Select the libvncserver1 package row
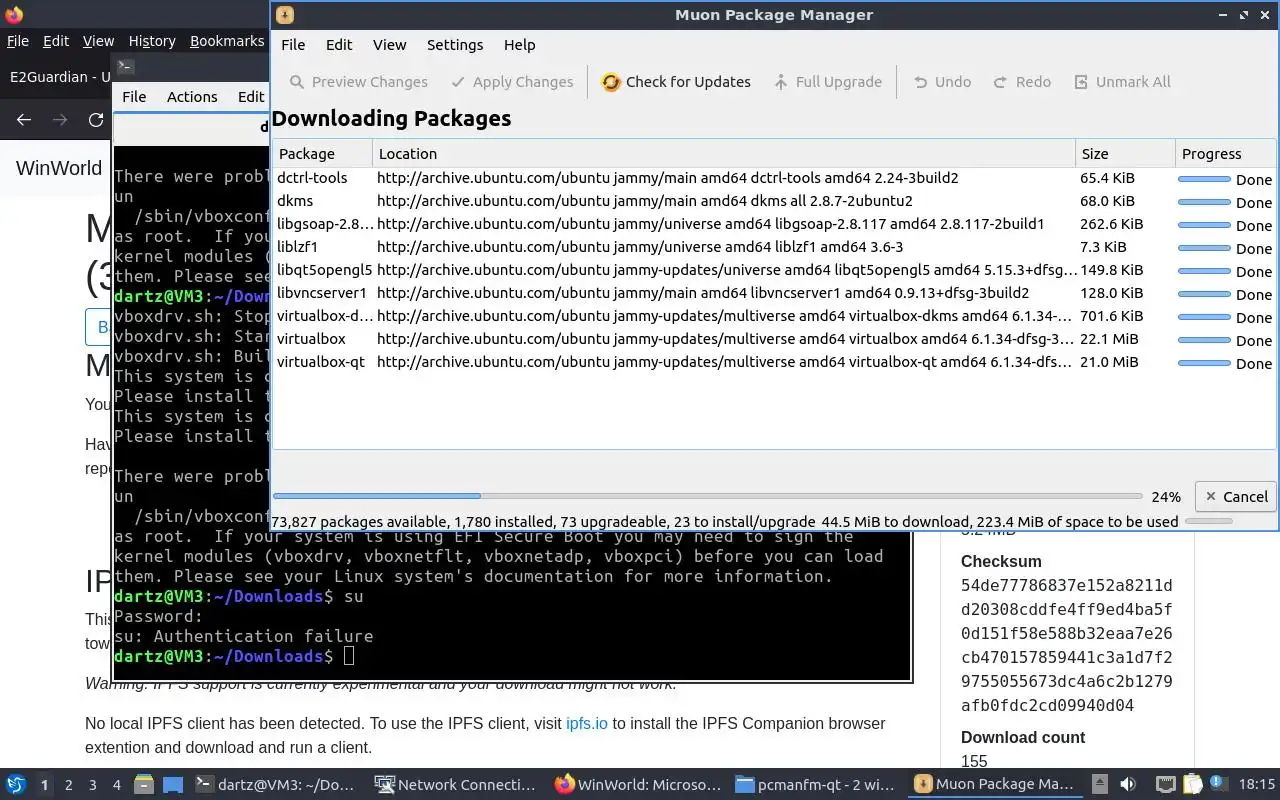Image resolution: width=1280 pixels, height=800 pixels. point(774,293)
